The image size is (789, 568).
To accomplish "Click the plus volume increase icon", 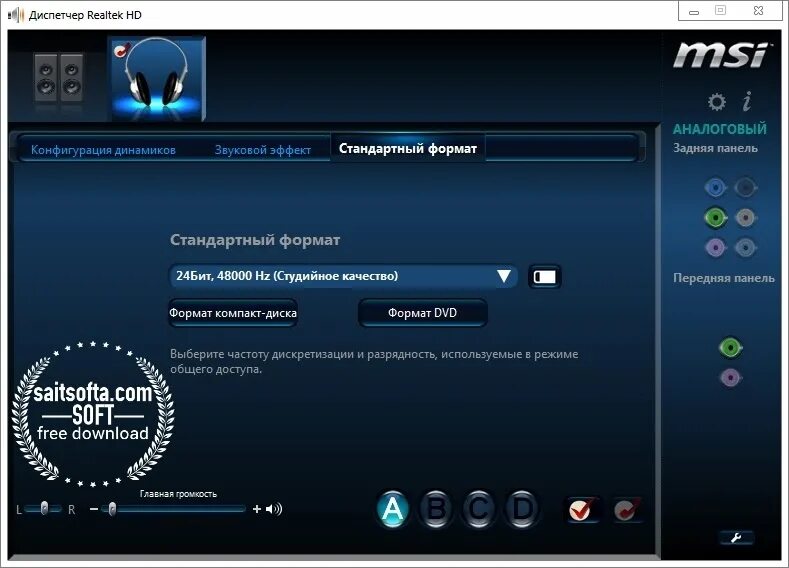I will click(257, 509).
